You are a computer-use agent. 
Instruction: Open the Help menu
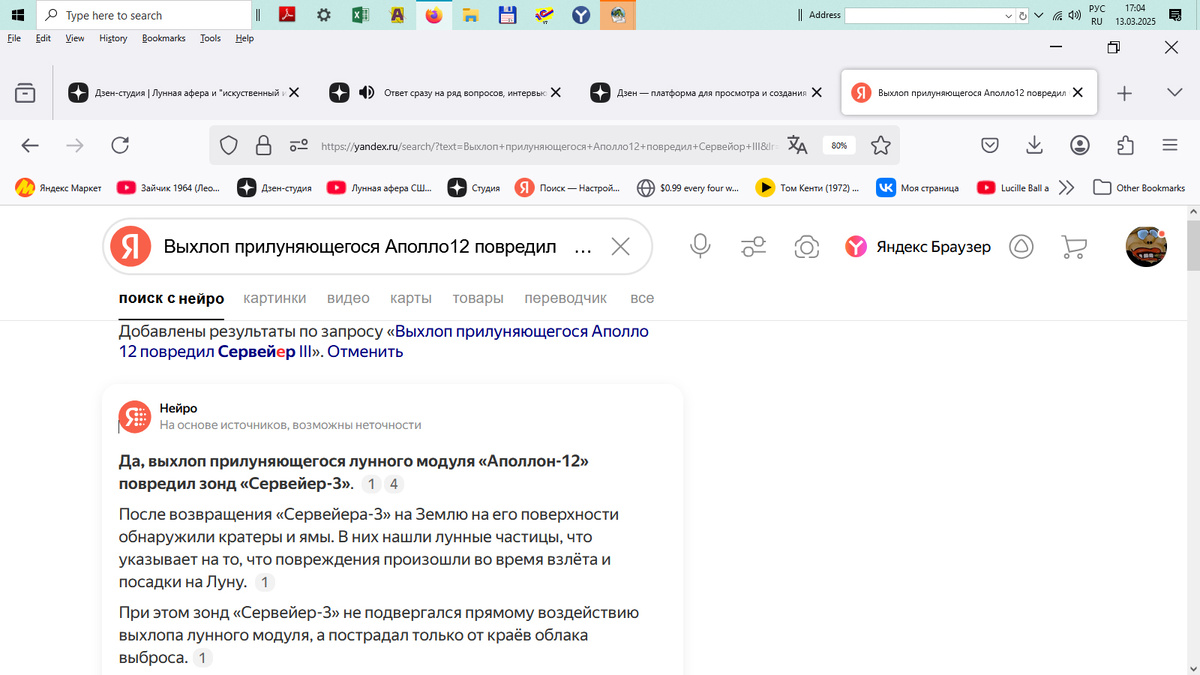tap(244, 38)
